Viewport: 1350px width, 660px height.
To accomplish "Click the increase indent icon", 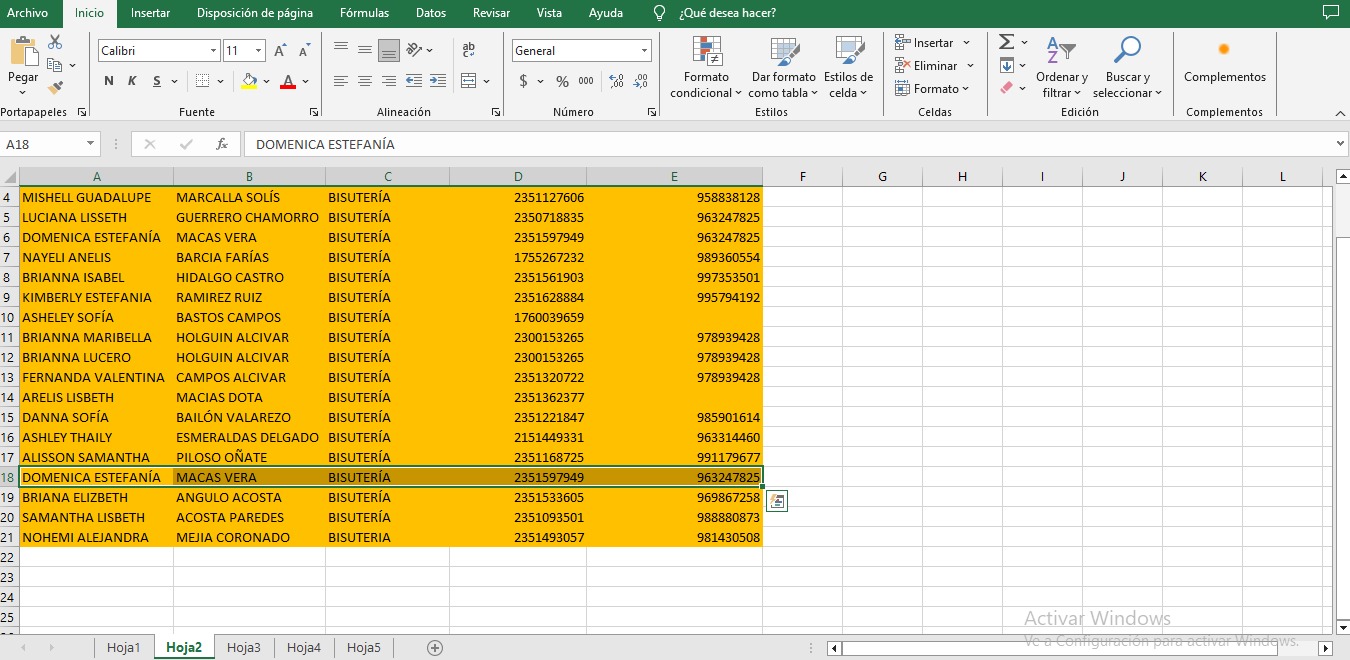I will tap(438, 81).
